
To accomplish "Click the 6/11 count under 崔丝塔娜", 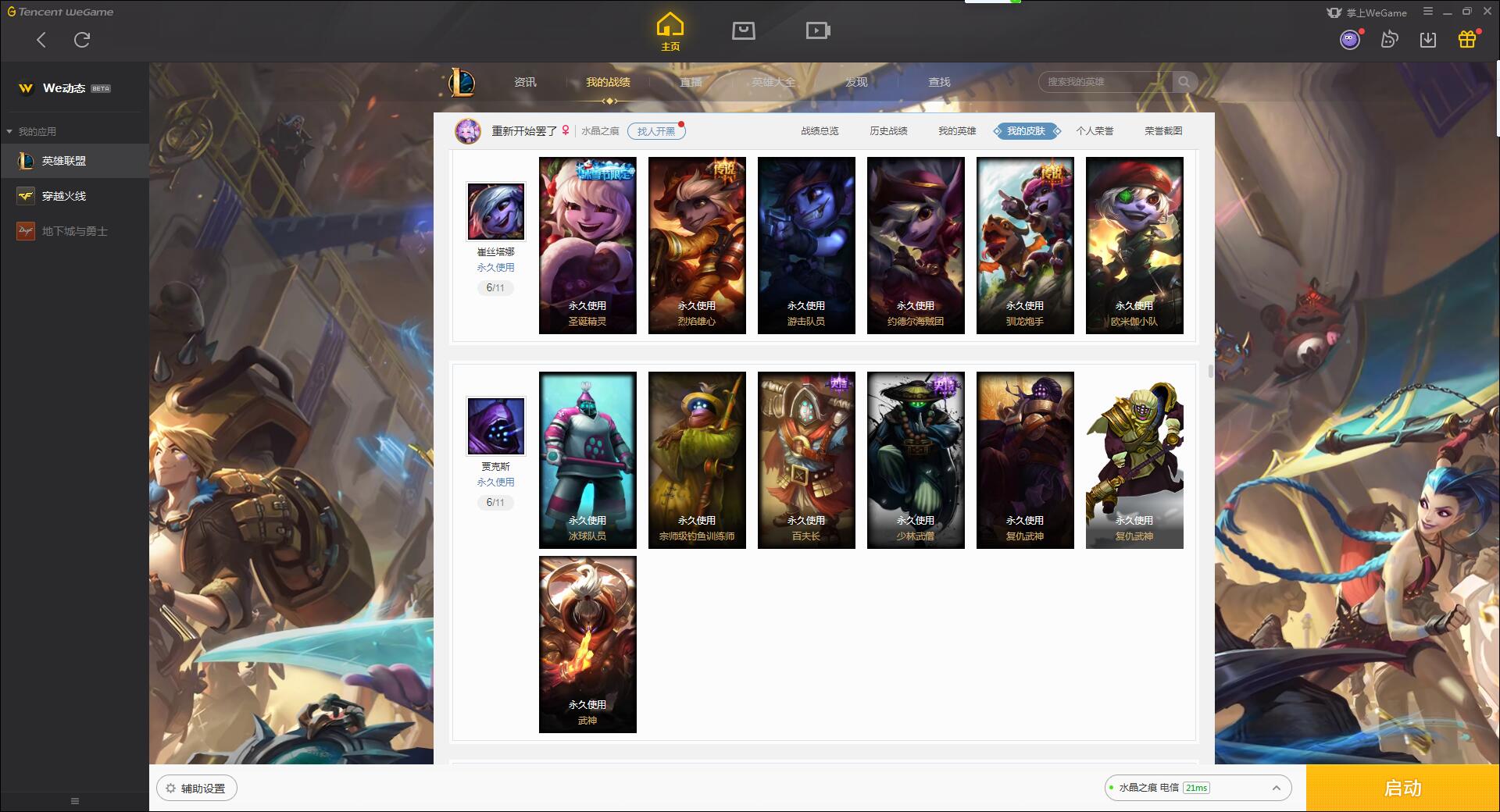I will point(495,288).
